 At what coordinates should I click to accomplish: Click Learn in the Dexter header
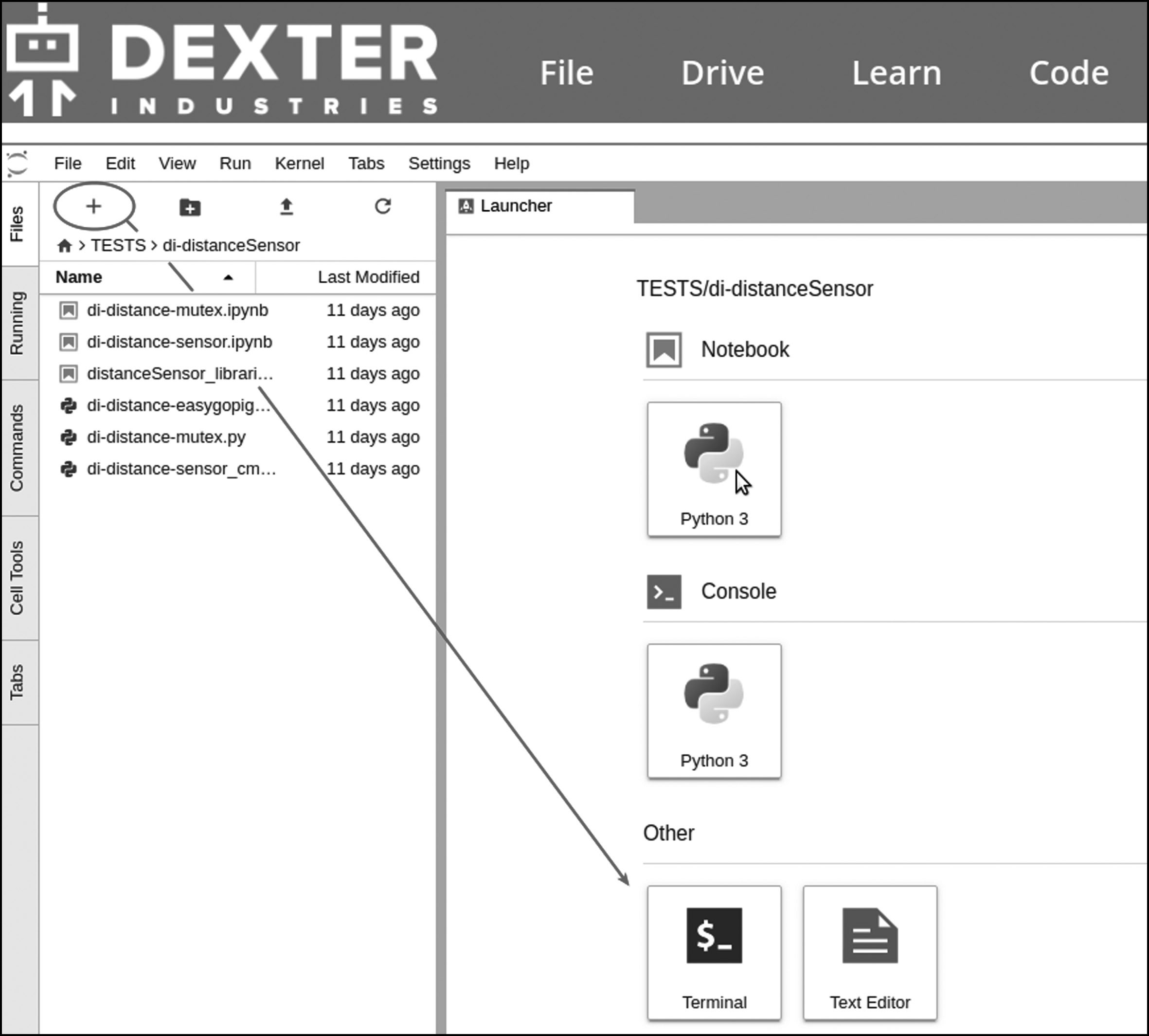click(896, 73)
